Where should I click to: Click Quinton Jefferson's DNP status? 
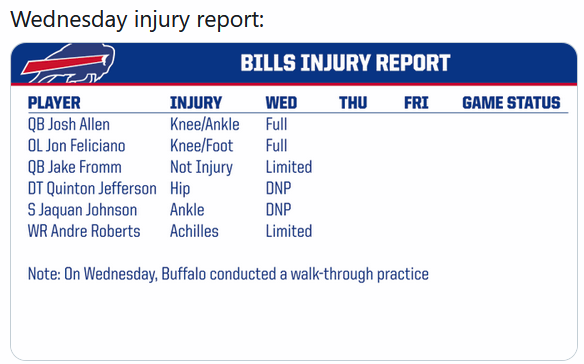pos(279,189)
